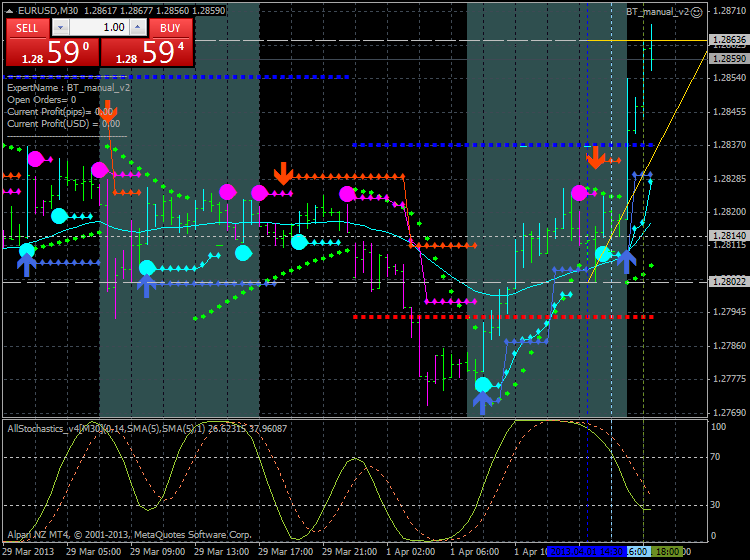Click the '29 Mar 21:00' time axis label
The height and width of the screenshot is (560, 750).
tap(349, 551)
